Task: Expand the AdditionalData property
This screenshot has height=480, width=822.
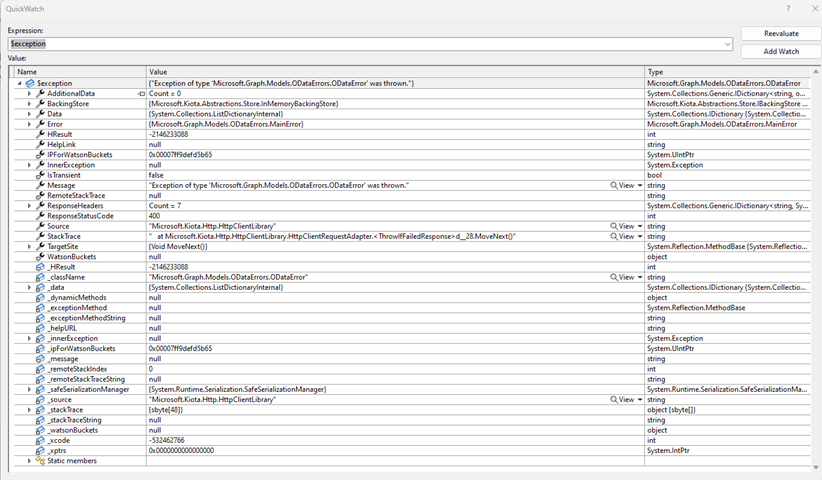Action: click(x=29, y=94)
